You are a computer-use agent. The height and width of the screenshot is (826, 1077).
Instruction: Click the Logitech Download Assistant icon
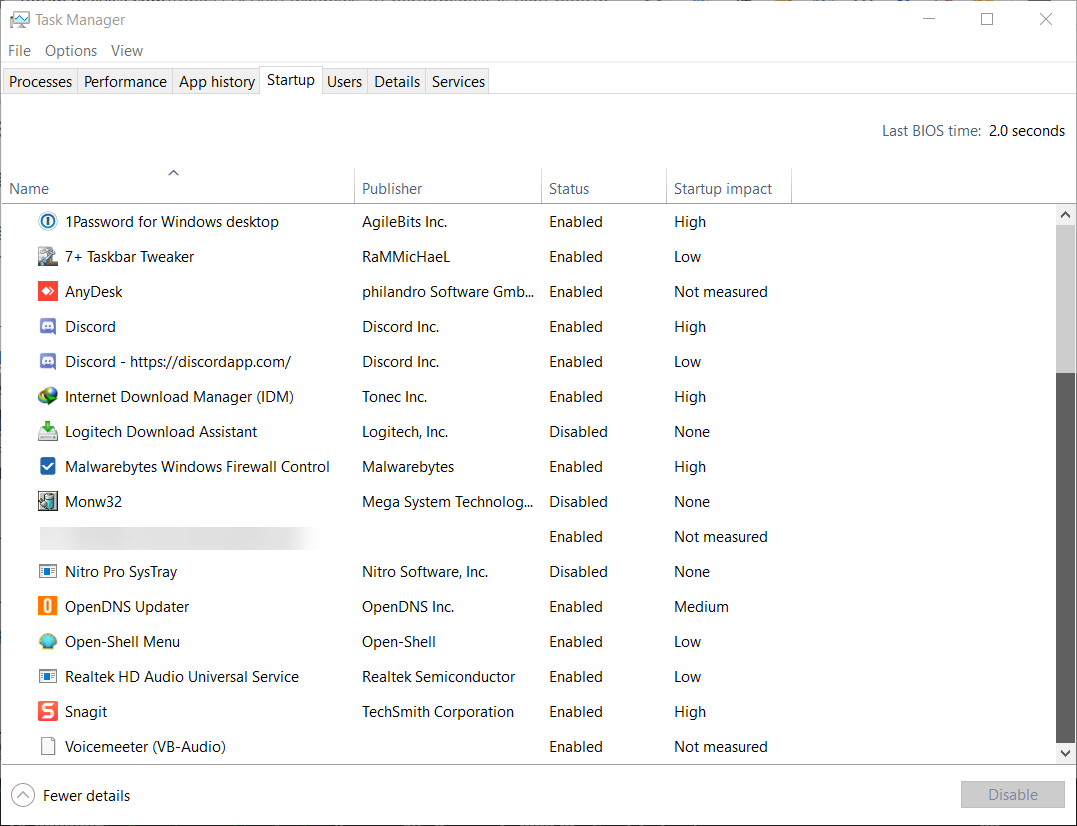click(x=47, y=432)
